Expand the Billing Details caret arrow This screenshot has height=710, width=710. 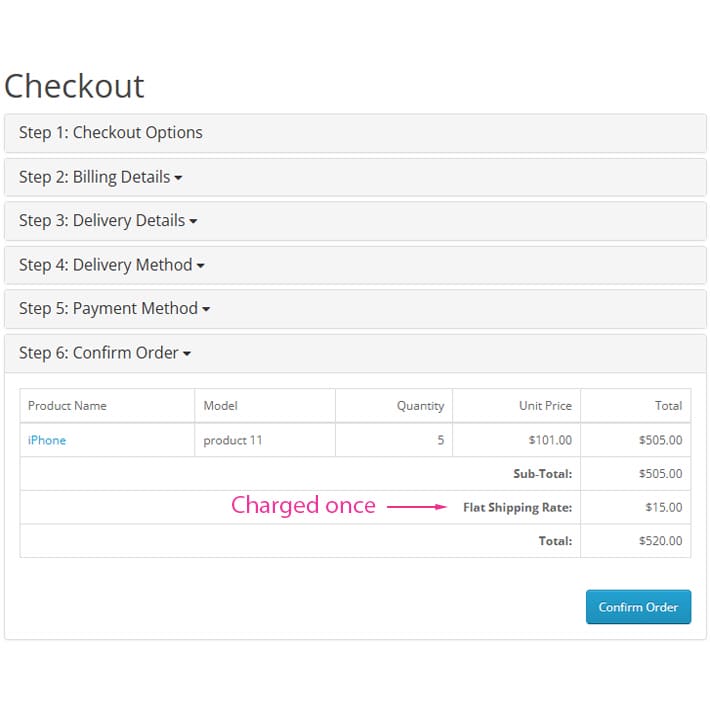[x=178, y=178]
